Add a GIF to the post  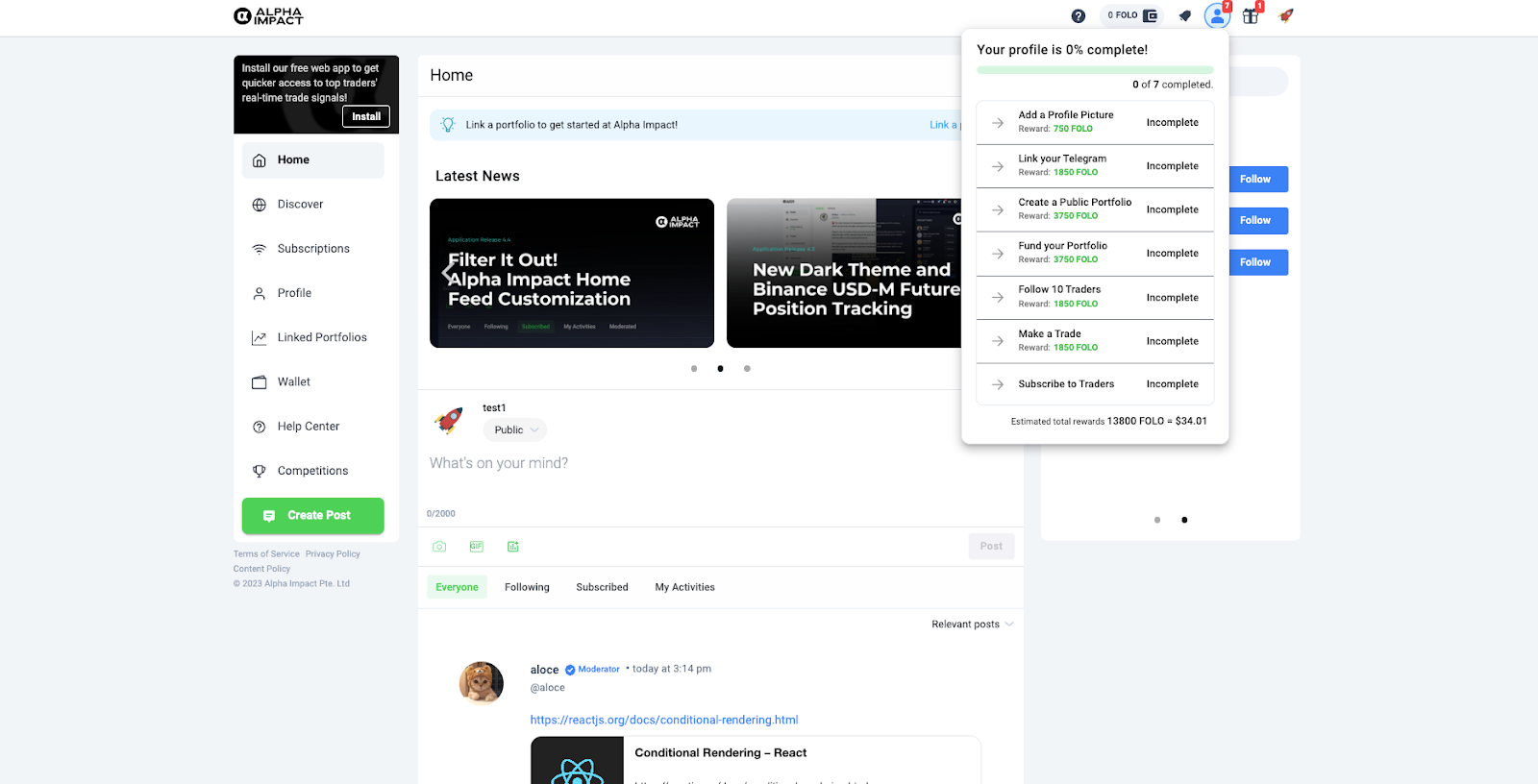point(477,547)
